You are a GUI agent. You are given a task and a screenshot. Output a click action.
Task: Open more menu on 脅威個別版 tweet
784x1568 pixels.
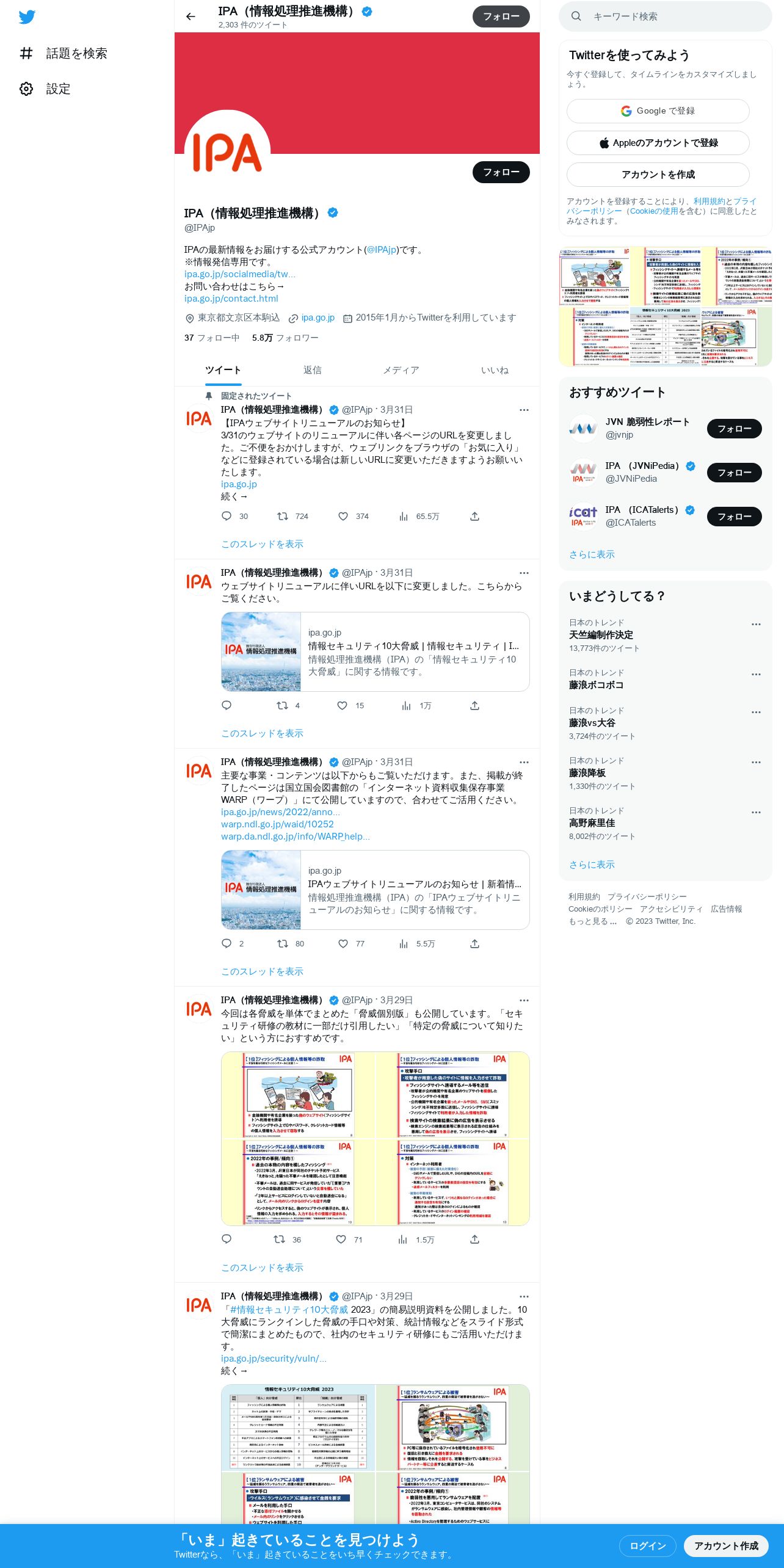(x=524, y=1000)
